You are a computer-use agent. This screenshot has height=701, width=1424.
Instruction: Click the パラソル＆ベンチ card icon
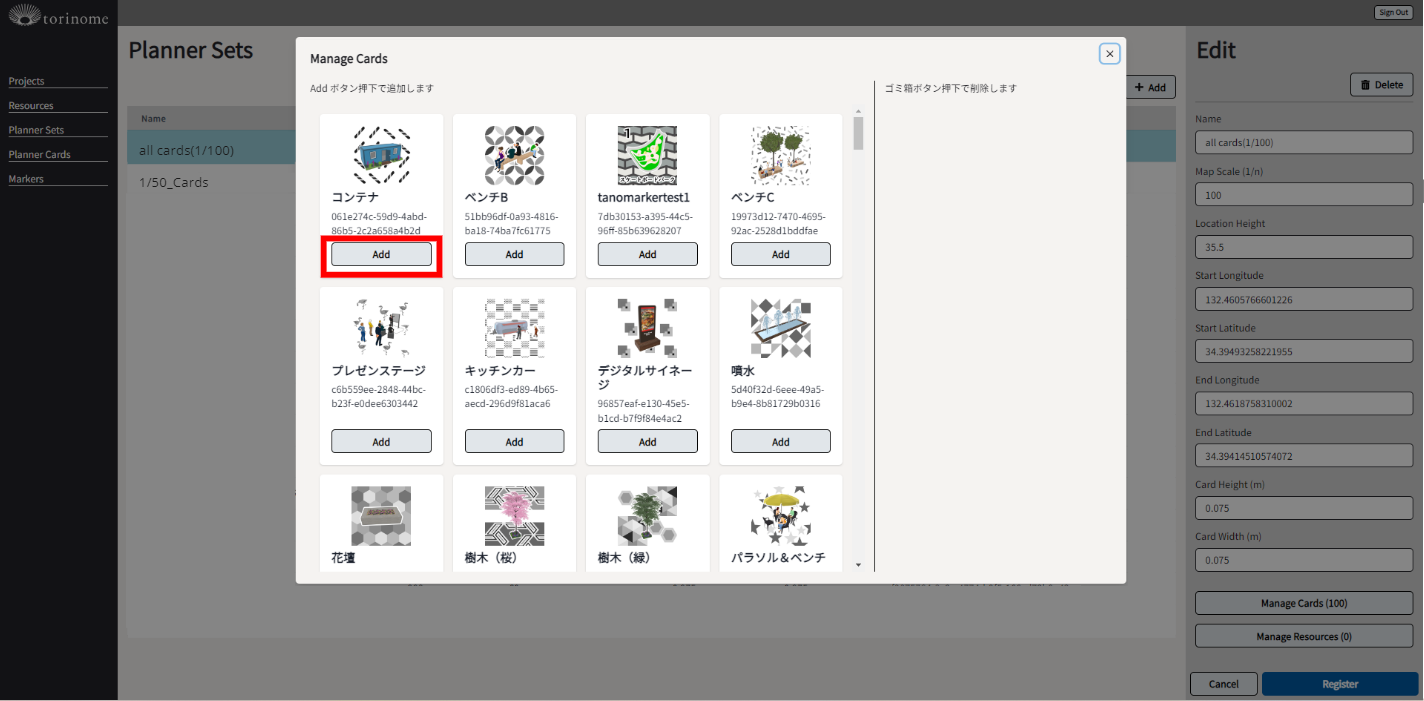point(780,515)
